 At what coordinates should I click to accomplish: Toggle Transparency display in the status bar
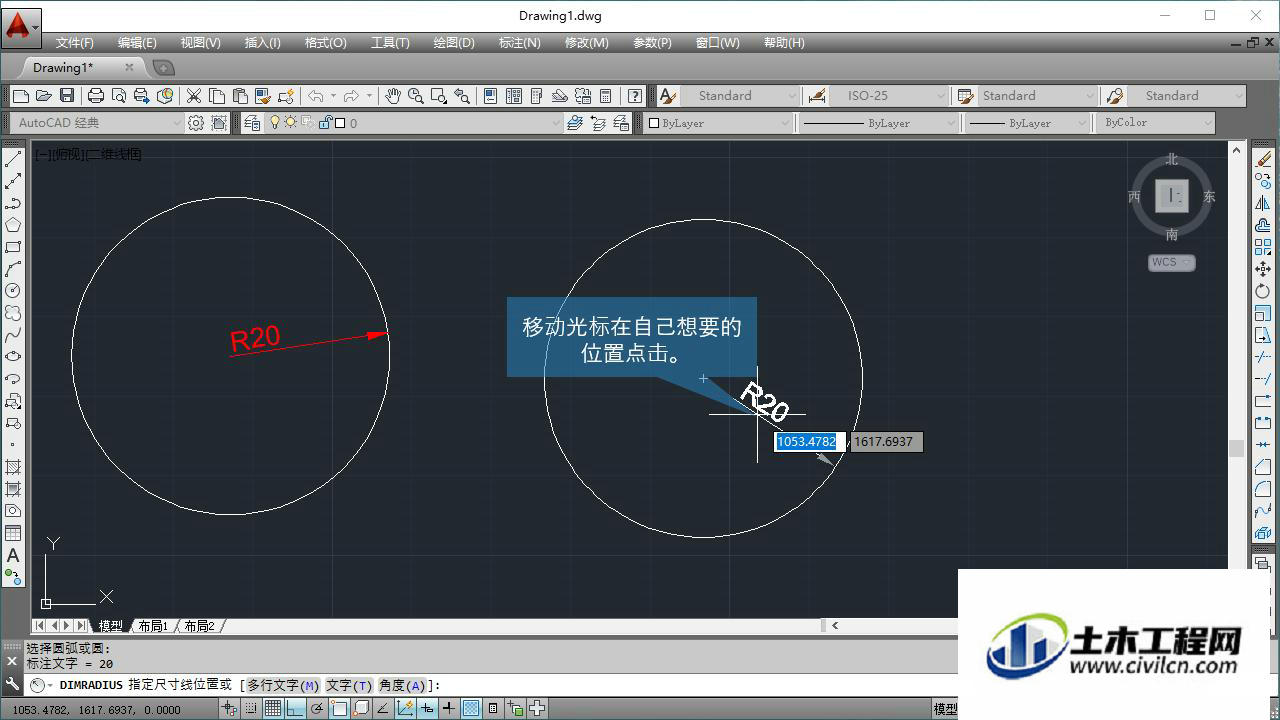point(470,709)
